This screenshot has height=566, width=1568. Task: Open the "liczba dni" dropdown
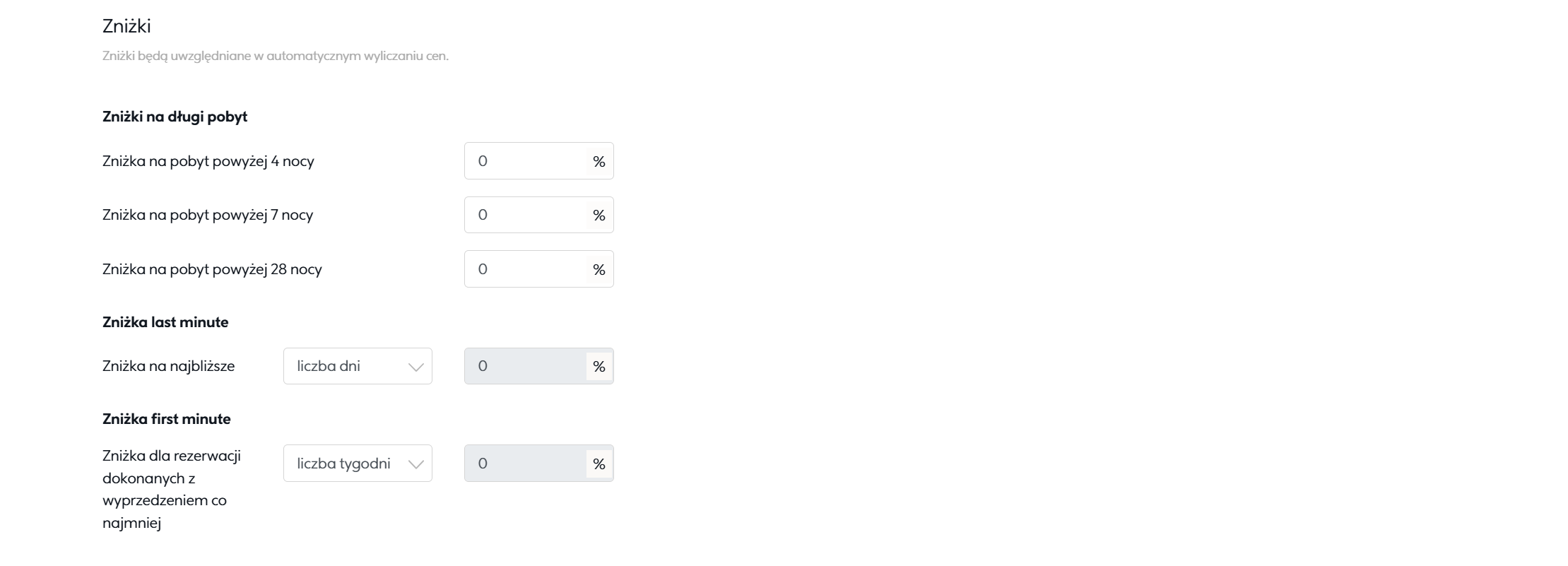click(x=358, y=366)
